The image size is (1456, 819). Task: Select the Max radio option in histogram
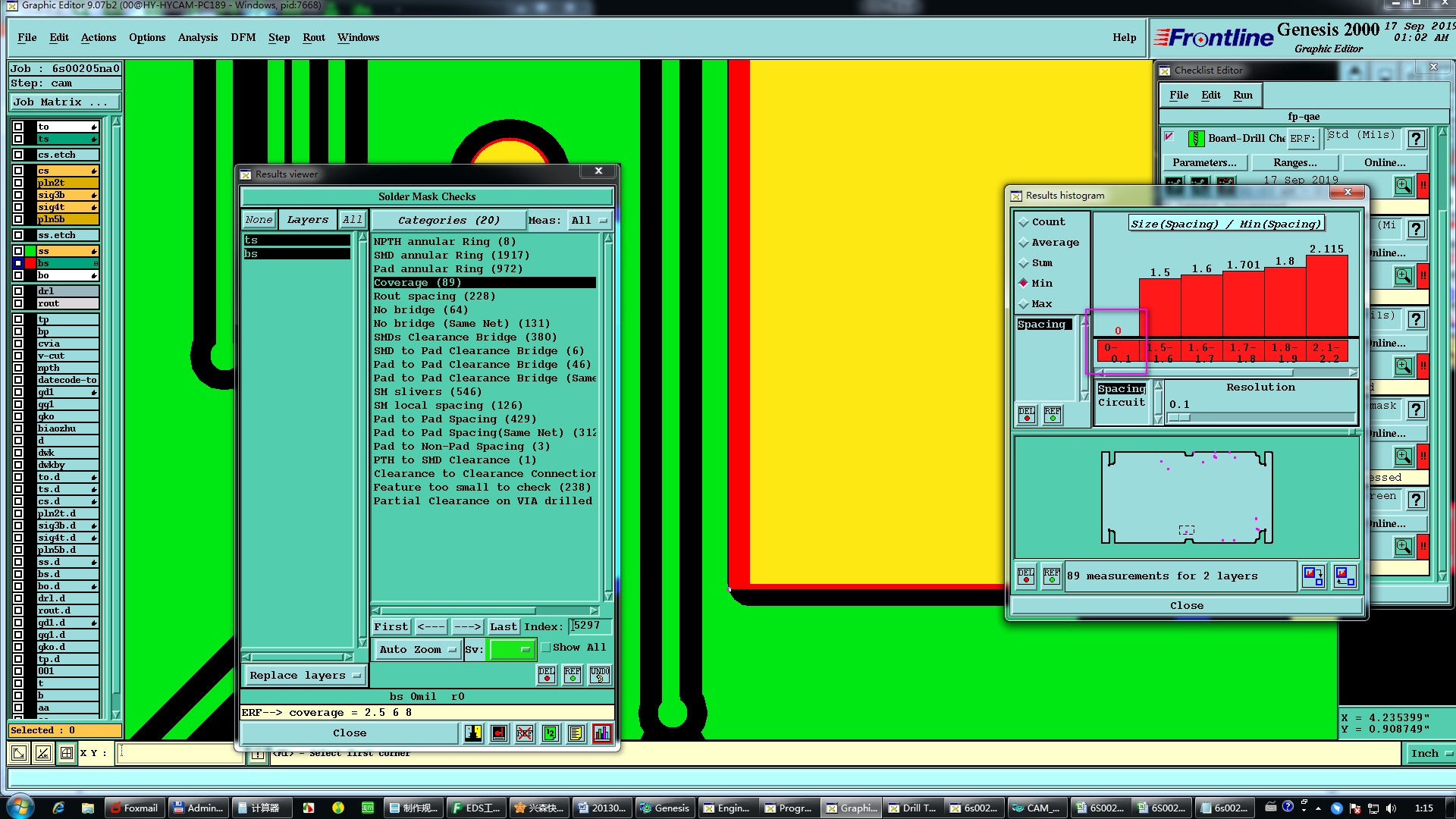tap(1023, 304)
